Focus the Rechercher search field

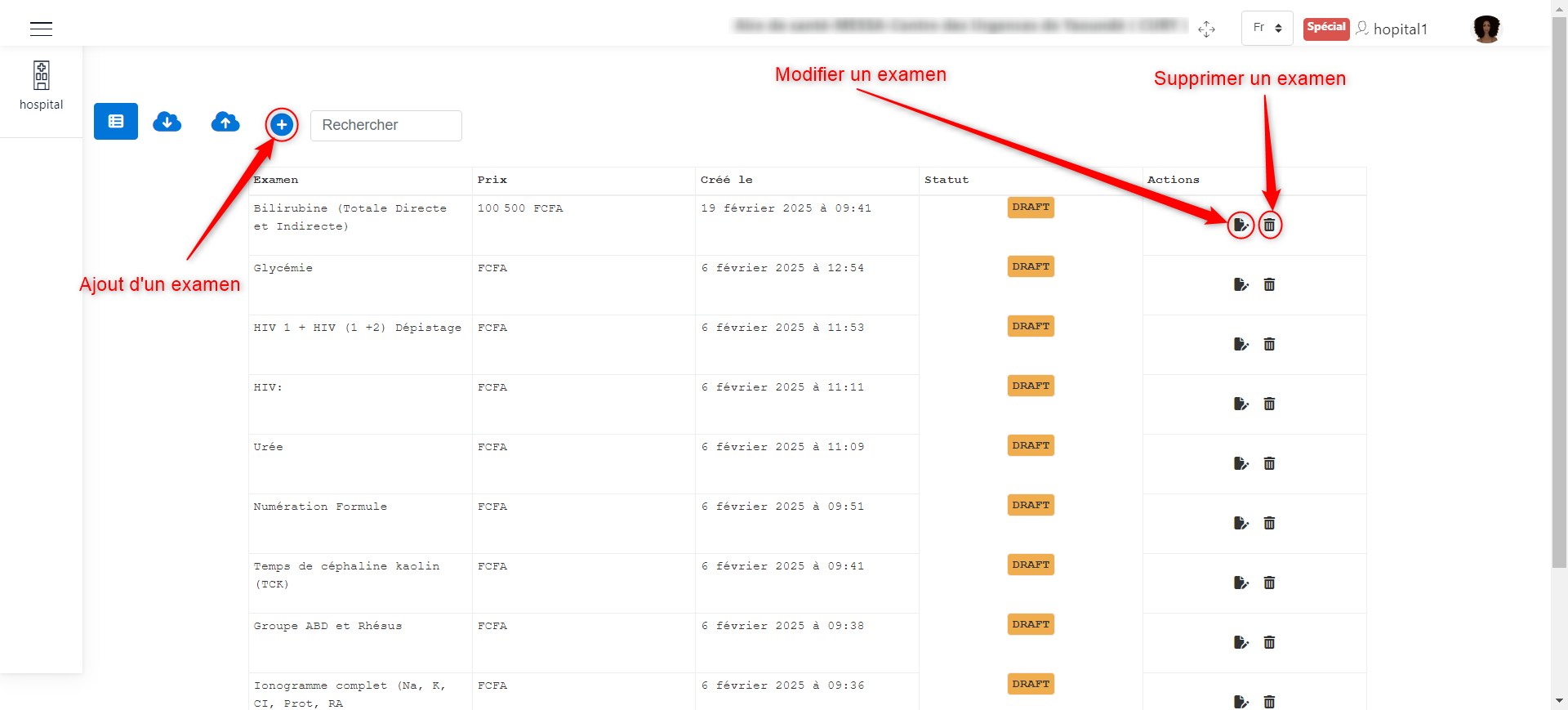click(x=386, y=125)
